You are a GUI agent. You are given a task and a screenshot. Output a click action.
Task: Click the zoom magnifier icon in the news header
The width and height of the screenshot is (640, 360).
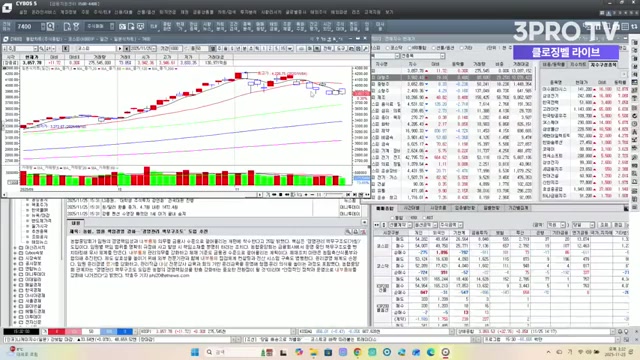[348, 232]
